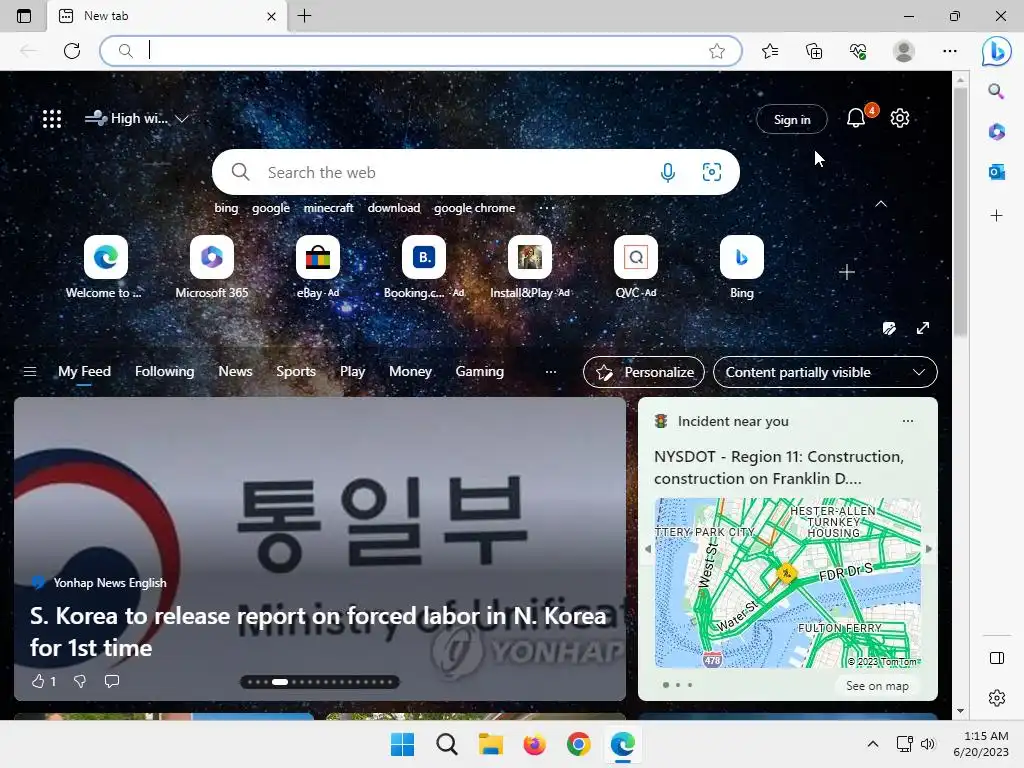Click the Sign in button

792,120
